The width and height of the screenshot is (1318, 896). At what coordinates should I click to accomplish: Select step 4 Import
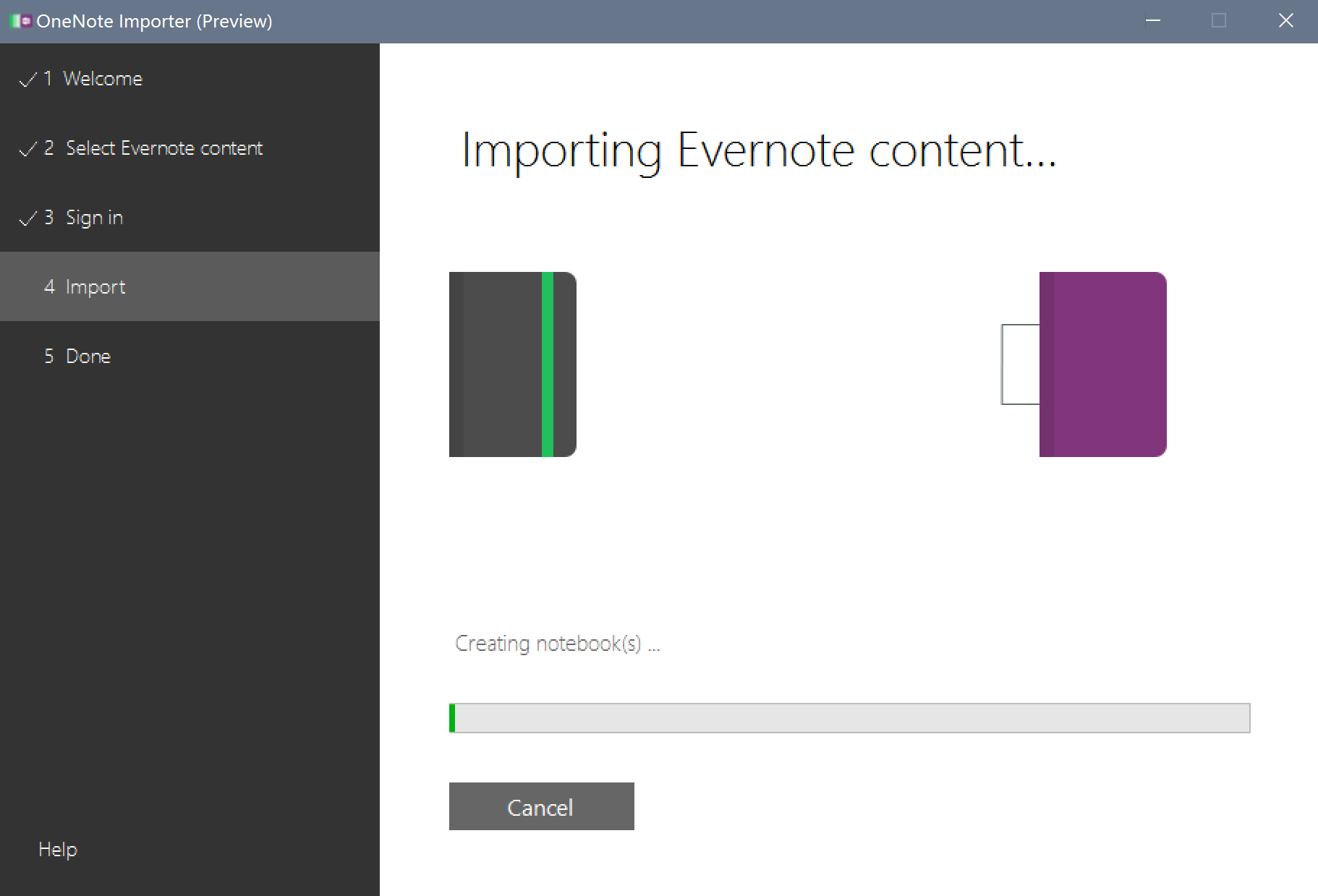[190, 286]
